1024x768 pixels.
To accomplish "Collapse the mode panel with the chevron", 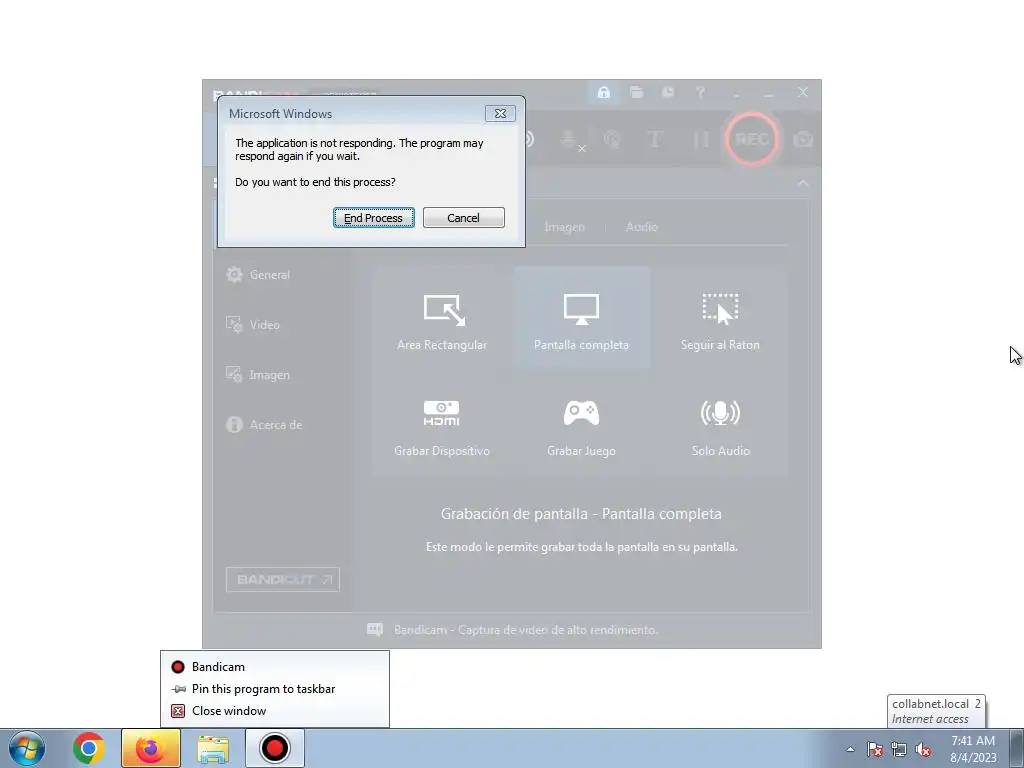I will coord(803,184).
